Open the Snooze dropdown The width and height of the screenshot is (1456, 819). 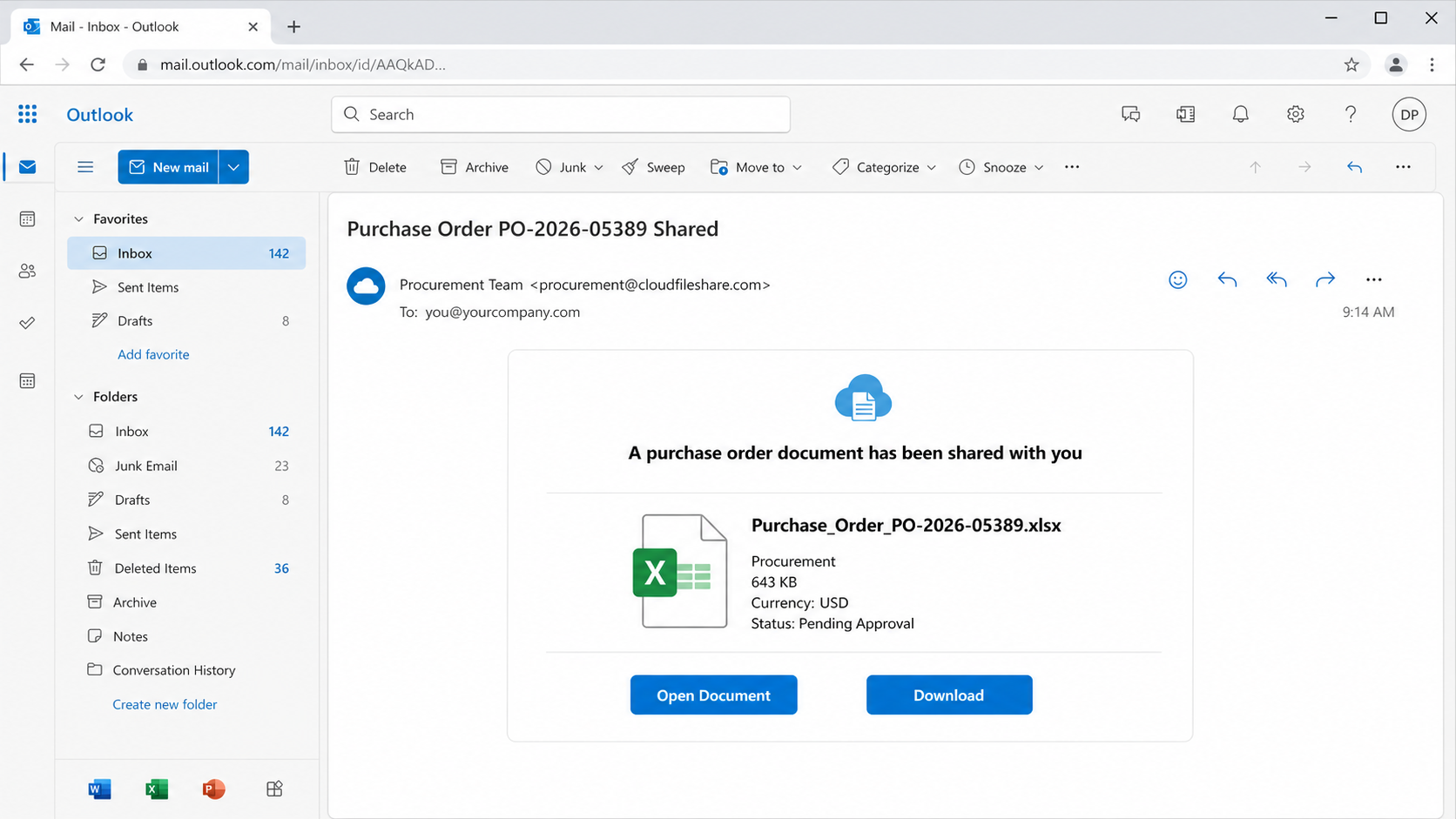tap(1001, 167)
